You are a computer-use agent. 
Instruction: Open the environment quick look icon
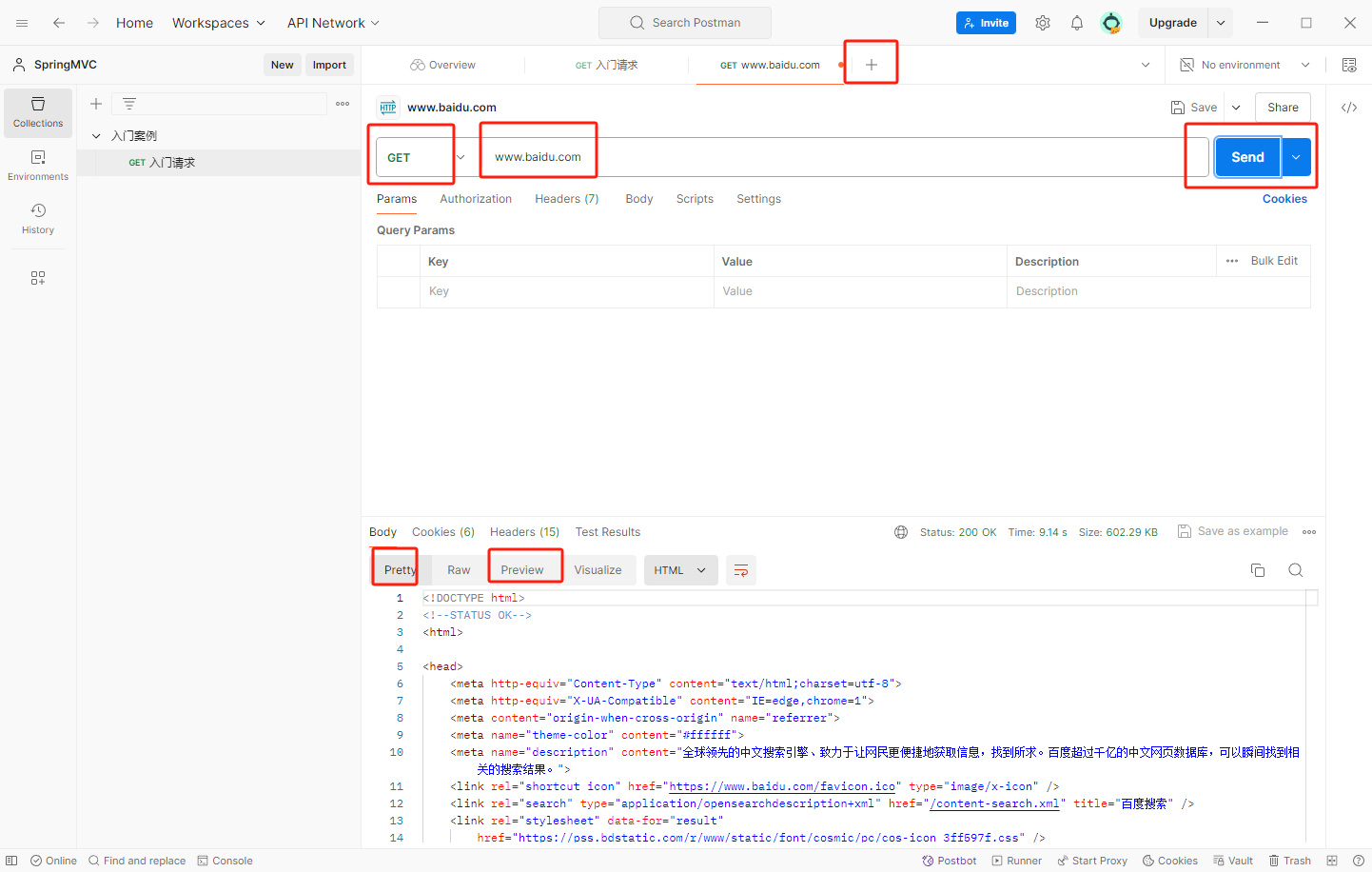point(1349,65)
